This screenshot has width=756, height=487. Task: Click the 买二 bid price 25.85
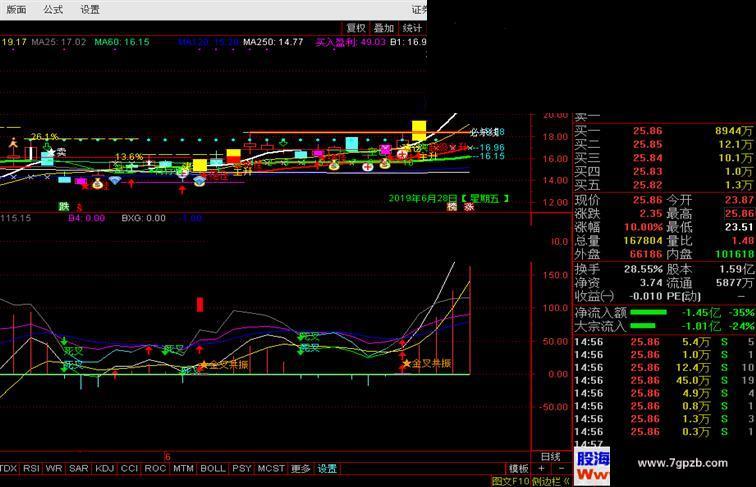(x=648, y=144)
